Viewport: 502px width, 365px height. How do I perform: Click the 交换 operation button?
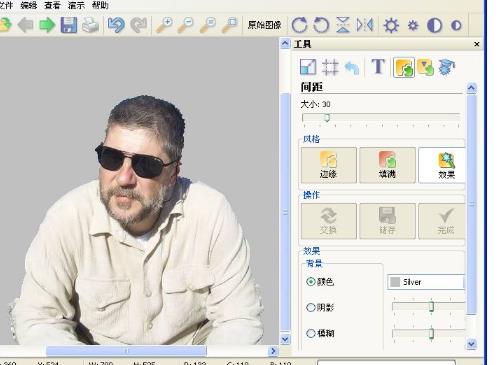click(x=328, y=221)
